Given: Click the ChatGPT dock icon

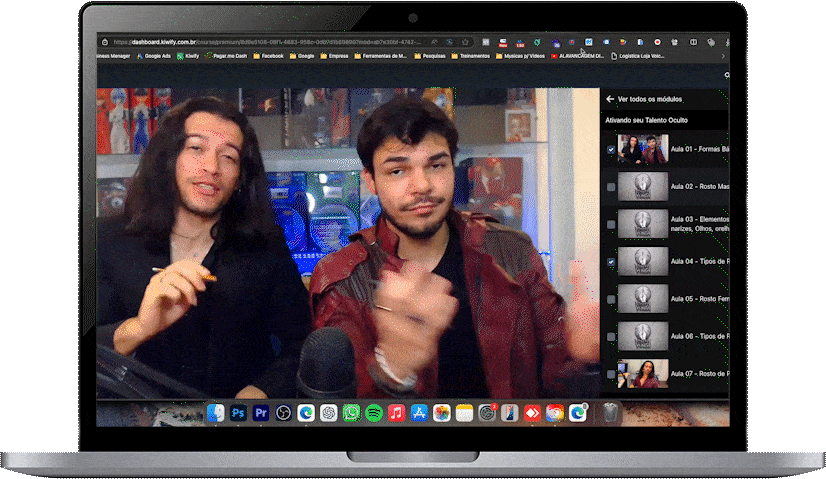Looking at the screenshot, I should [x=328, y=413].
